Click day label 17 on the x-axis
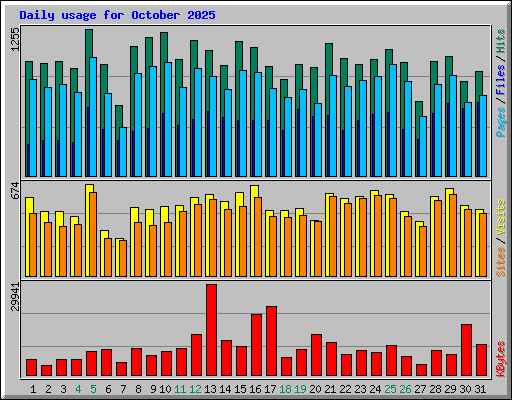Screen dimensions: 512x400 click(x=270, y=389)
